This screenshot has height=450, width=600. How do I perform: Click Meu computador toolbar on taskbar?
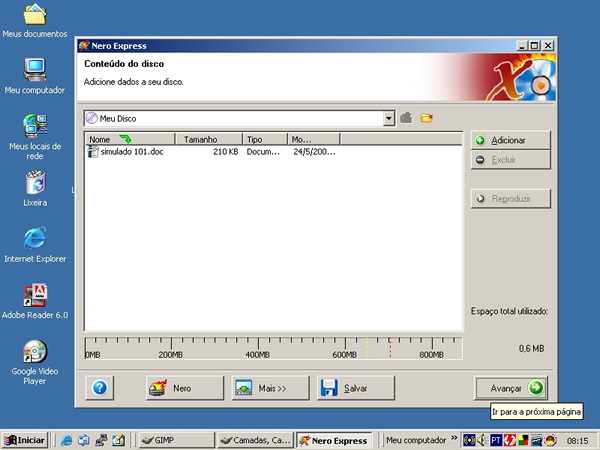416,440
